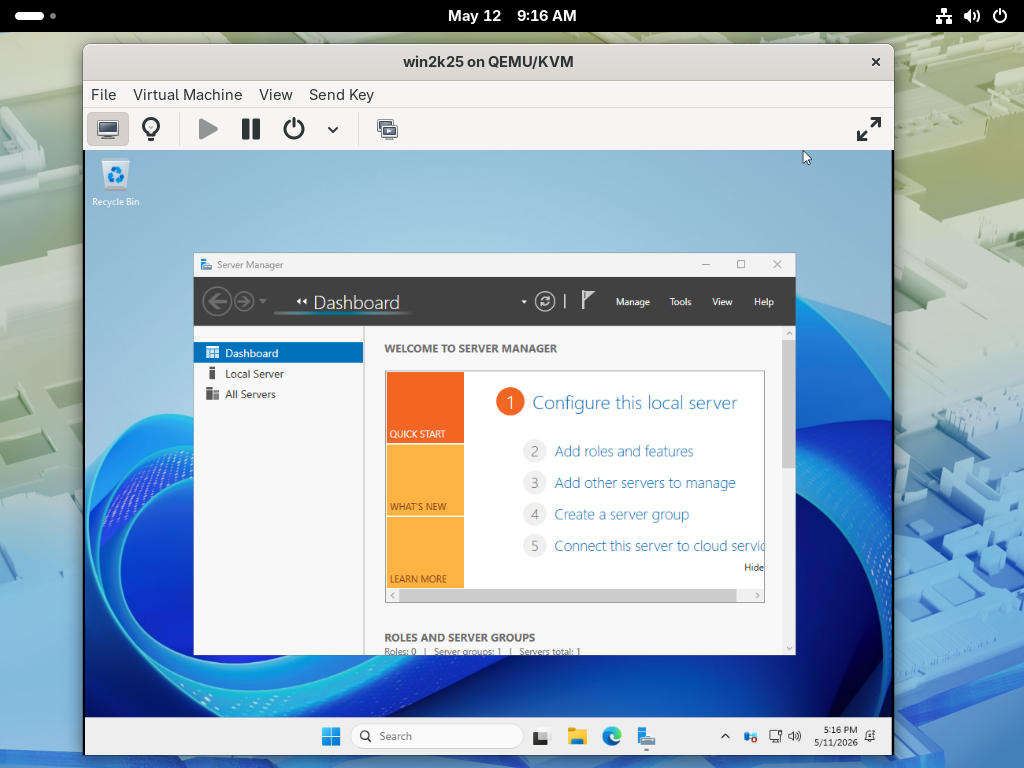Open Server Manager Tools menu
This screenshot has width=1024, height=768.
point(680,302)
